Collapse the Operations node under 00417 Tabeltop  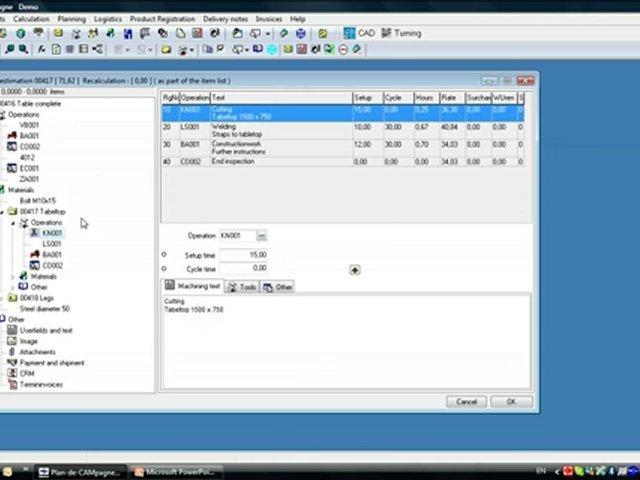[13, 223]
